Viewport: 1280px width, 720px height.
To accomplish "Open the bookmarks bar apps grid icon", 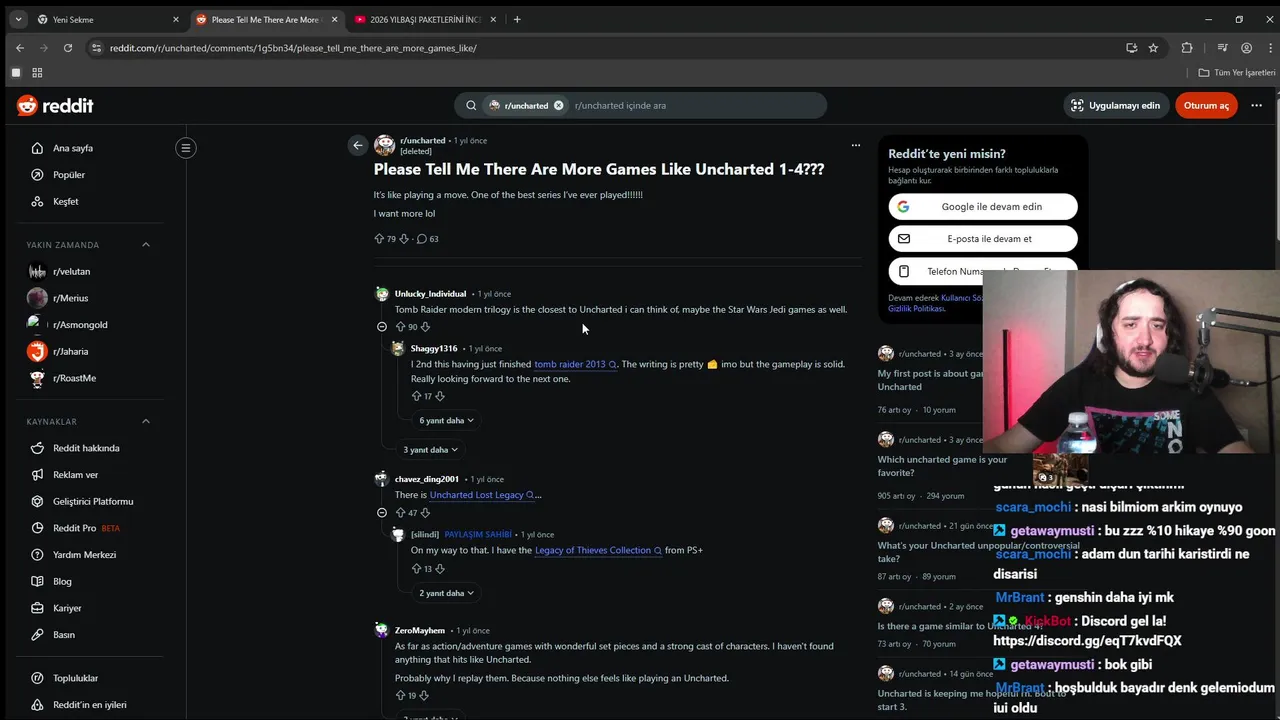I will tap(37, 73).
